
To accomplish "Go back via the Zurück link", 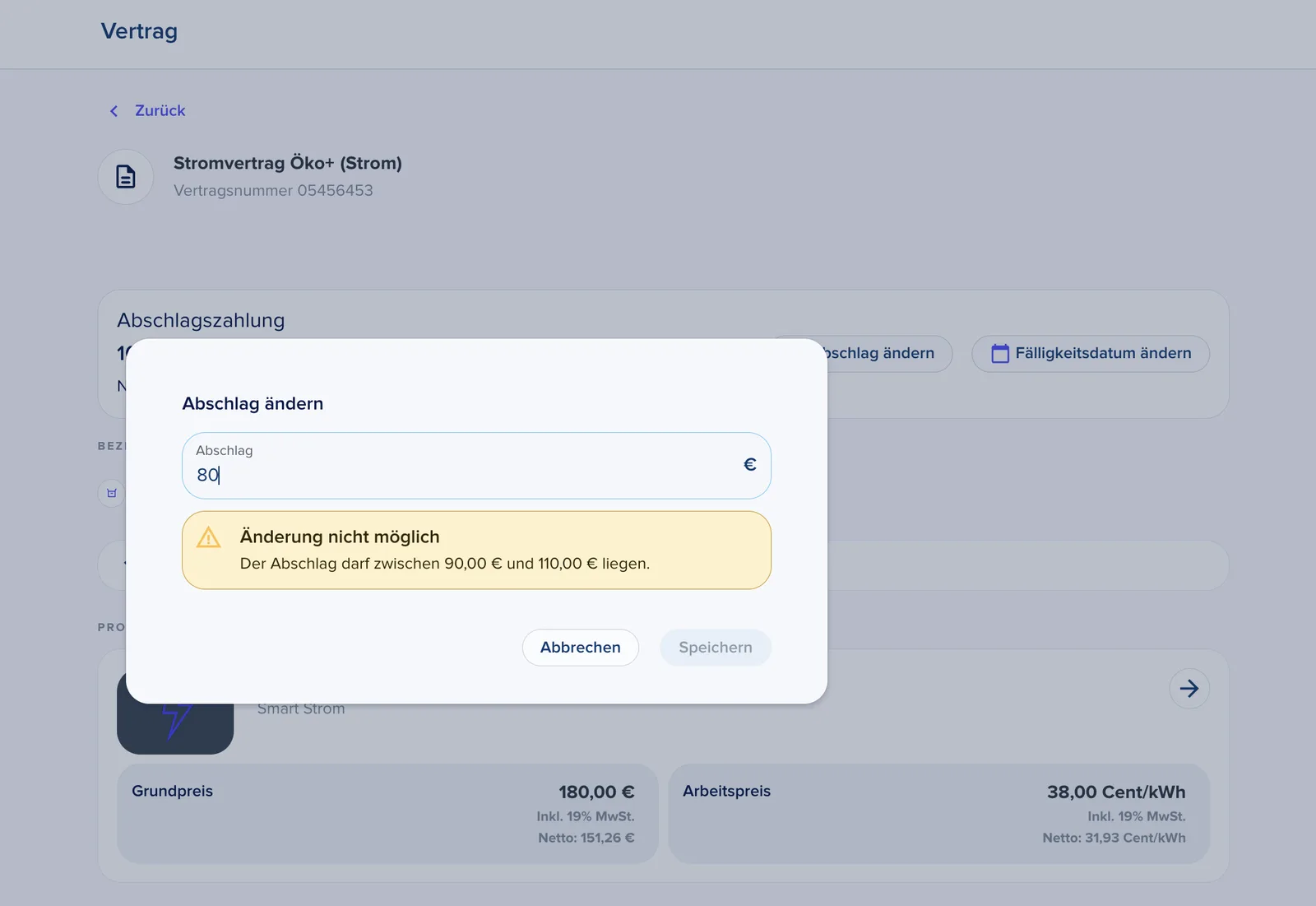I will [x=160, y=110].
